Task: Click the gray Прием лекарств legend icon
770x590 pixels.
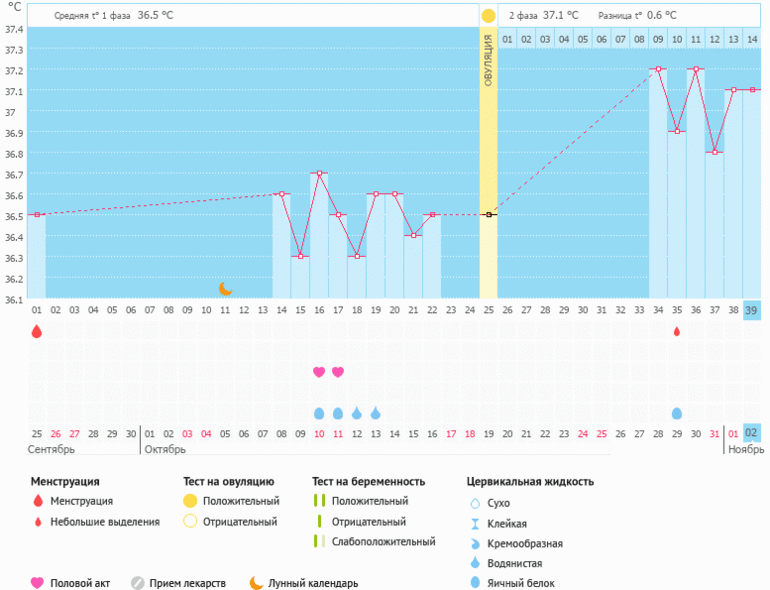Action: coord(138,582)
